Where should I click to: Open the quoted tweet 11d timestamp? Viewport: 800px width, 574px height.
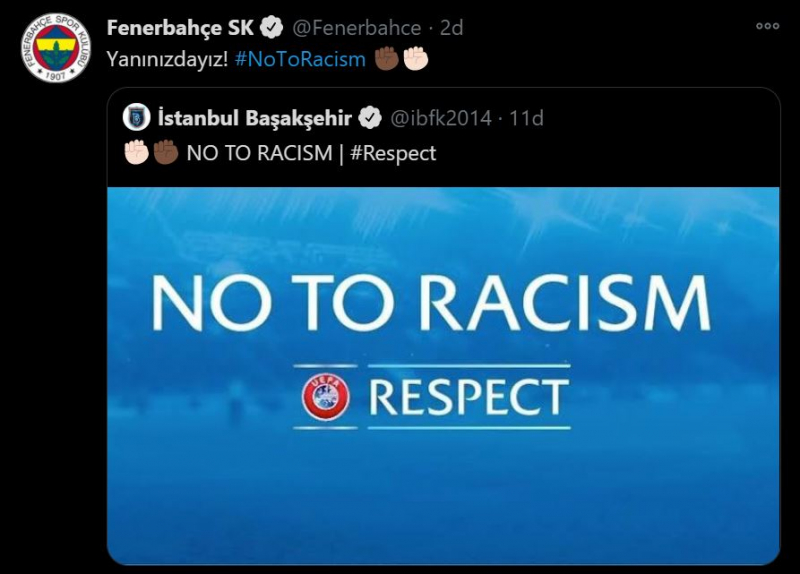526,118
